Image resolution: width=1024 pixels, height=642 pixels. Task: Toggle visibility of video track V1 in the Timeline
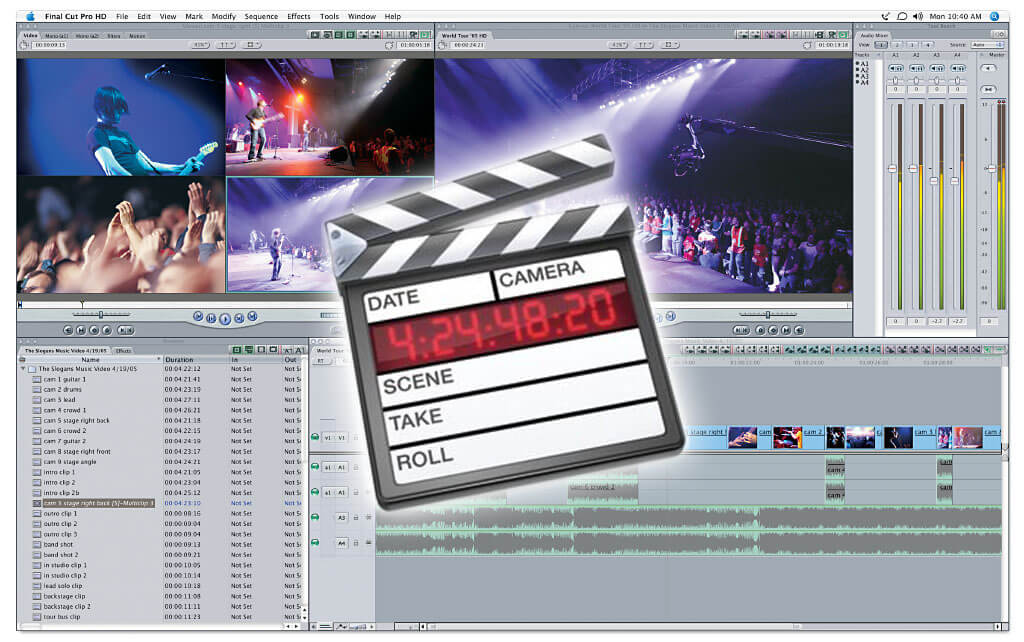coord(315,437)
